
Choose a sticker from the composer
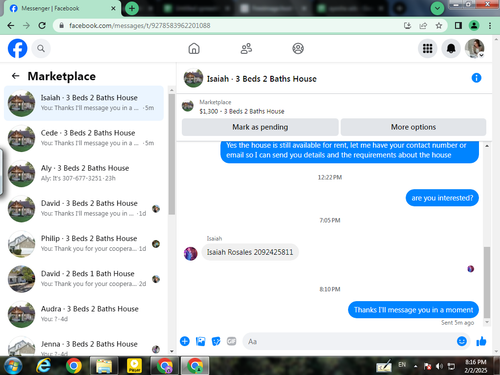coord(216,341)
